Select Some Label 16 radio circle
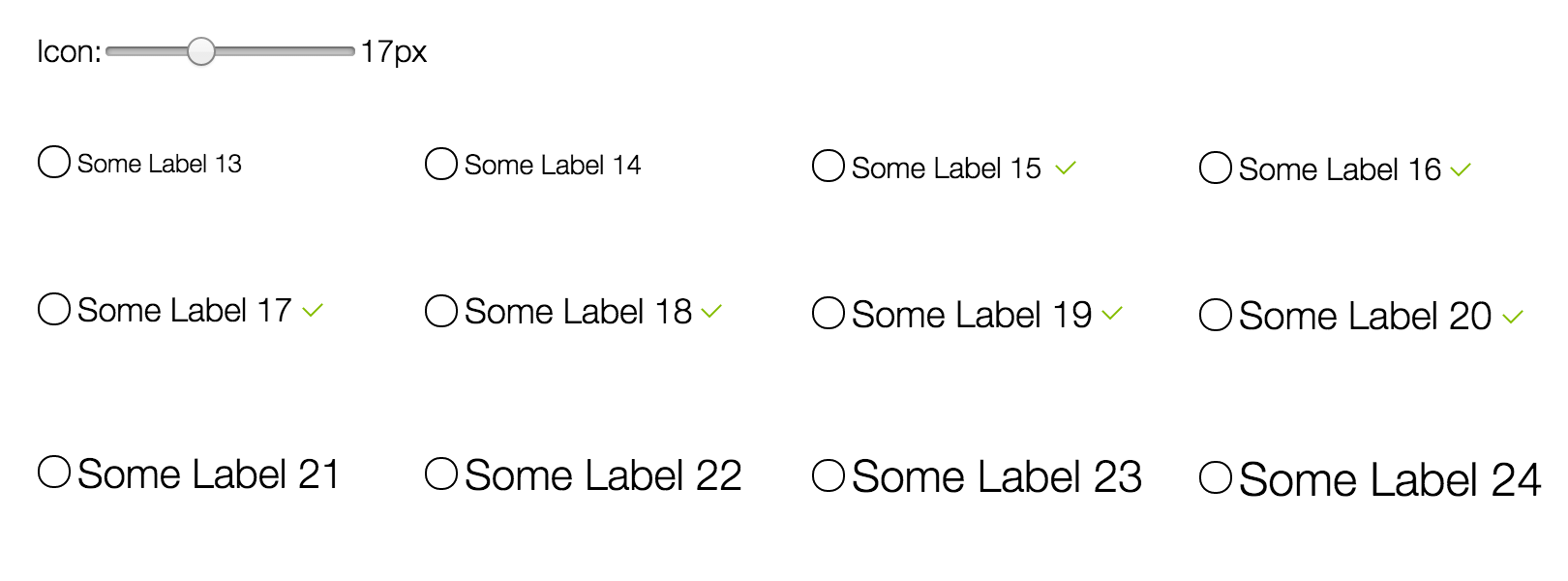 (x=1216, y=168)
